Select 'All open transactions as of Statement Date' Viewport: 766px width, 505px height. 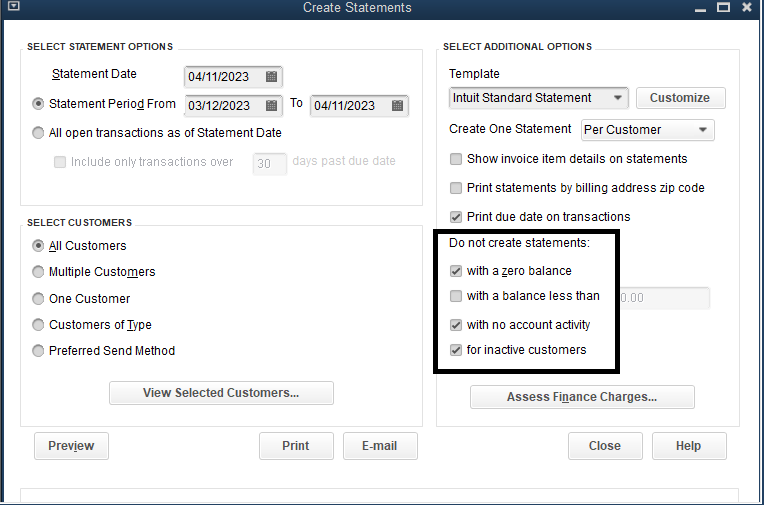[39, 132]
